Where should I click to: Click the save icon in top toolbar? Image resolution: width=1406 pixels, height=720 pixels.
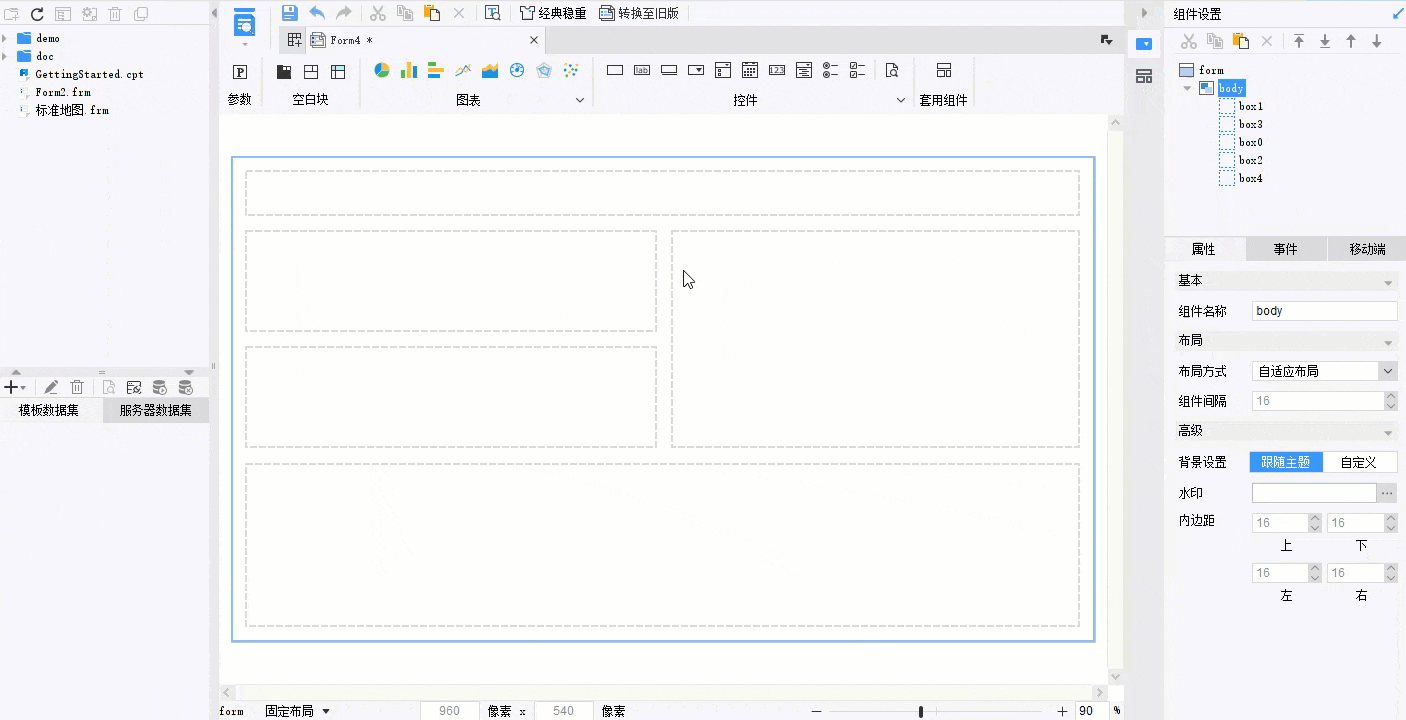pyautogui.click(x=290, y=13)
